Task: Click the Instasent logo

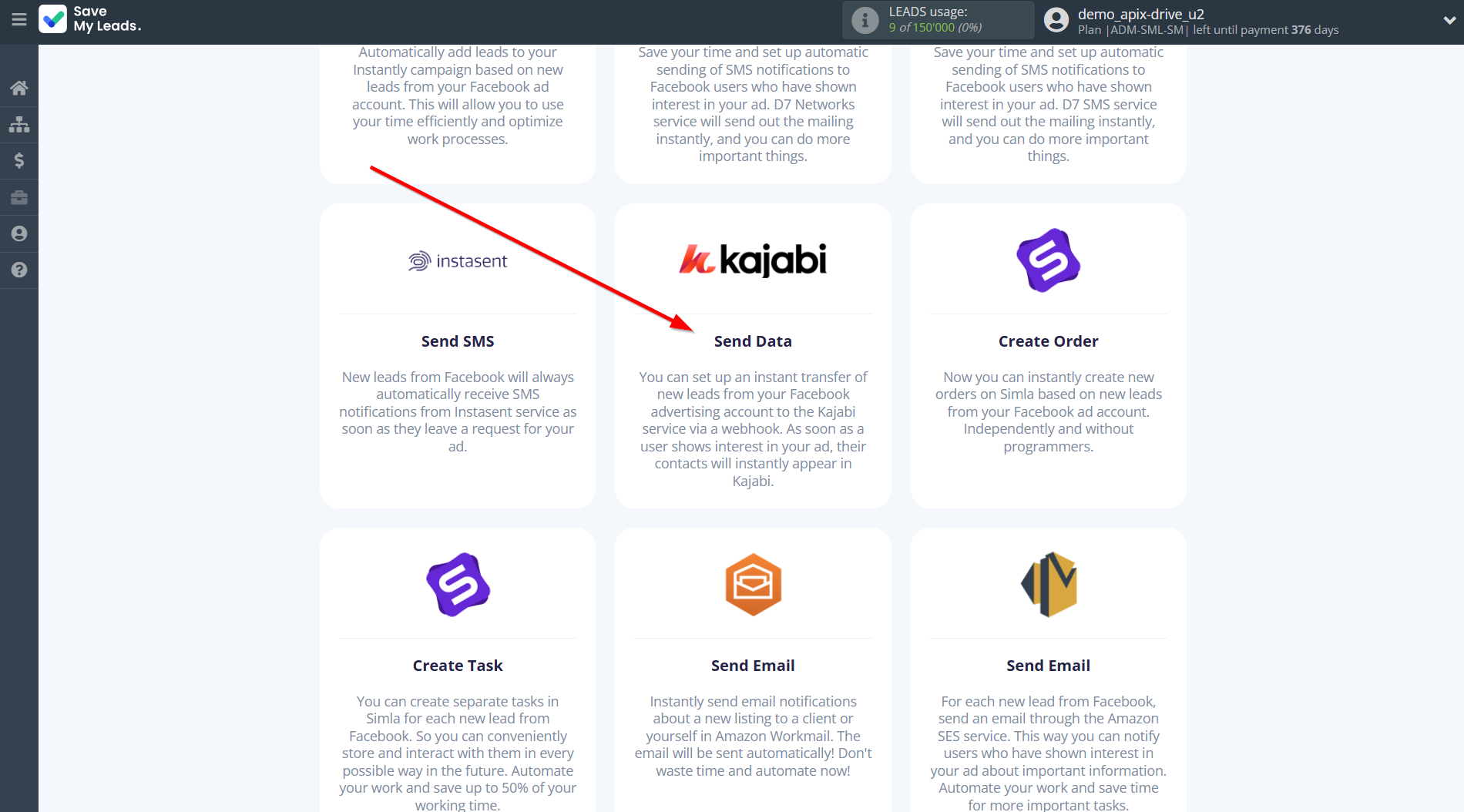Action: pos(457,260)
